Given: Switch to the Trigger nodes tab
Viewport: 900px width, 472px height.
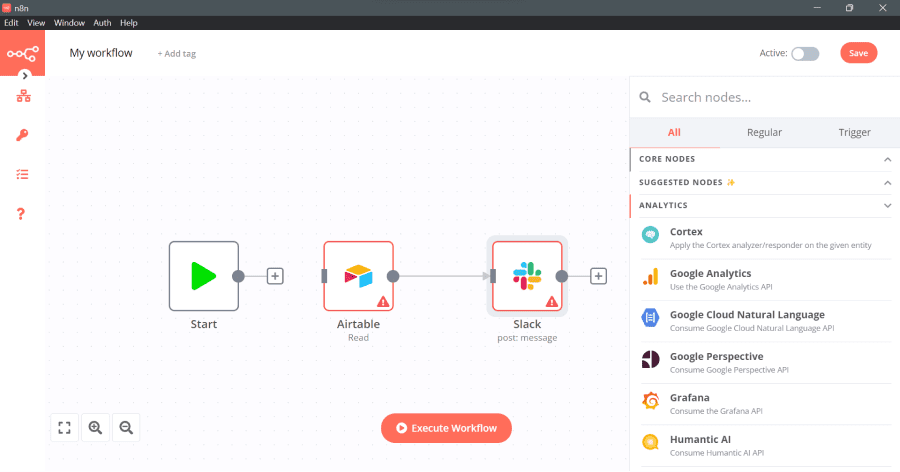Looking at the screenshot, I should point(855,133).
